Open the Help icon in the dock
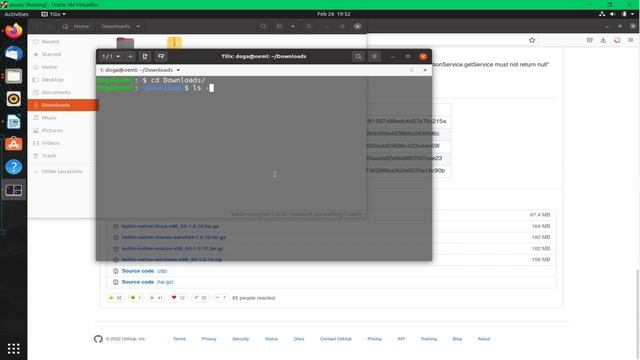640x360 pixels. tap(13, 167)
